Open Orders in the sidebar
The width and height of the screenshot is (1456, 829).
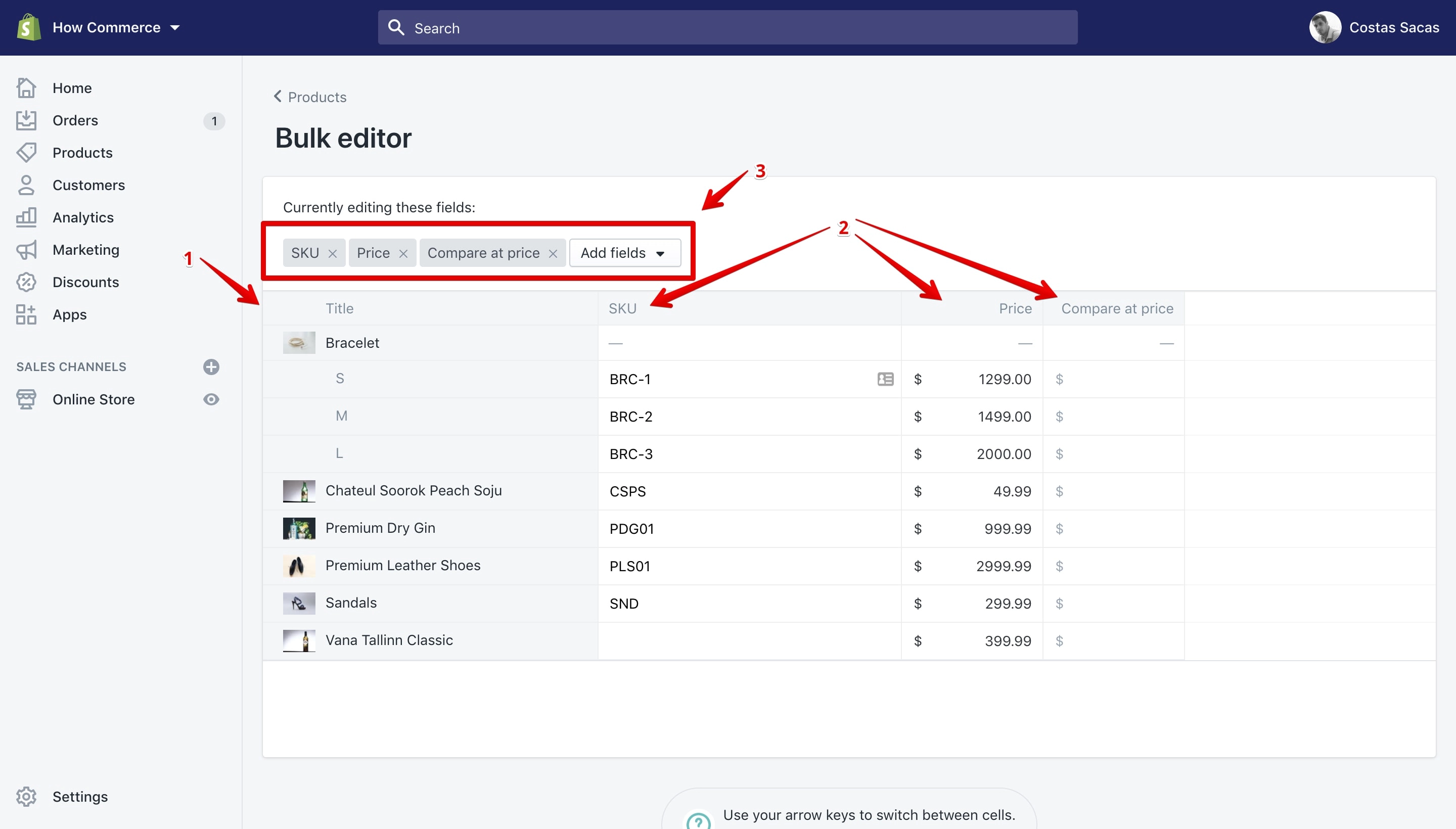tap(75, 121)
